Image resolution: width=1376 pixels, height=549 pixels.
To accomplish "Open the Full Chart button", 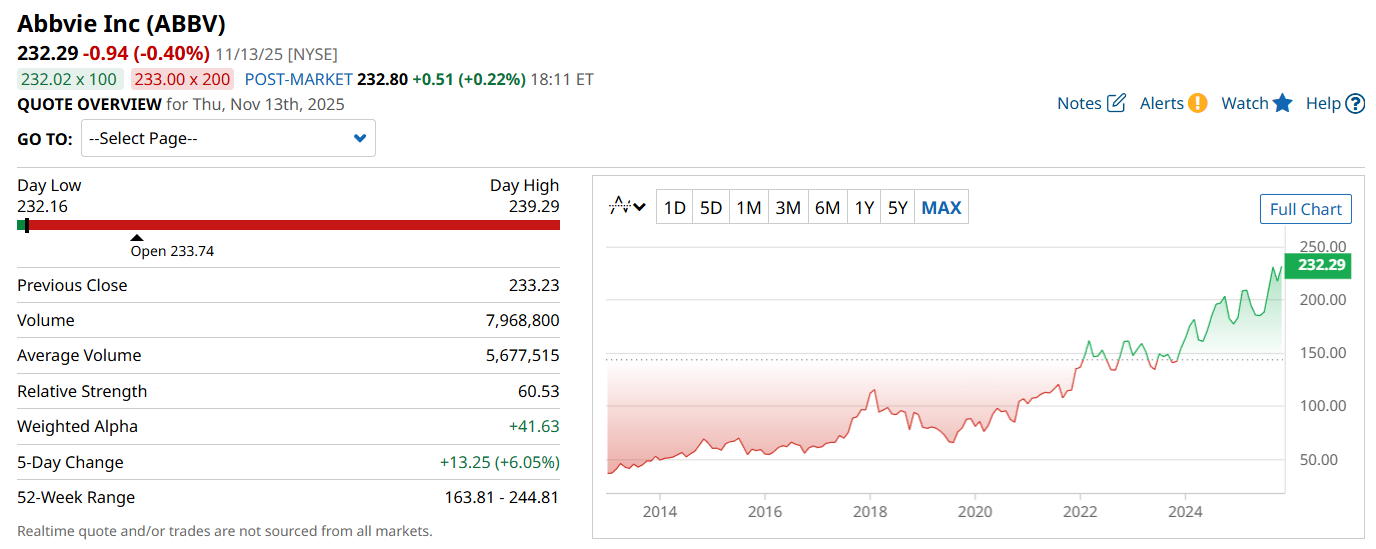I will (x=1305, y=209).
